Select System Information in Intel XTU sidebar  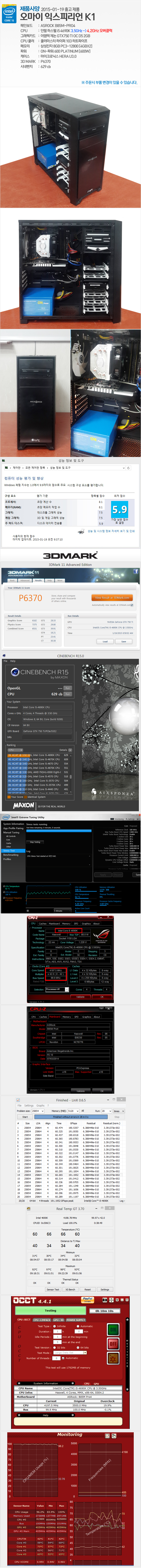(13, 824)
